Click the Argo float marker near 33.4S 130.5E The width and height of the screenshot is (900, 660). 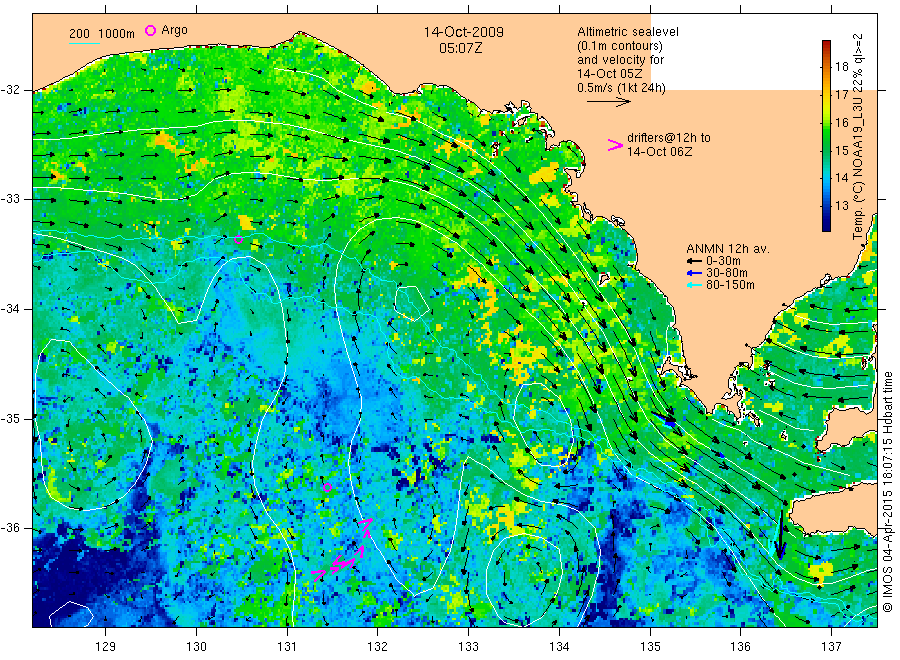pyautogui.click(x=239, y=240)
